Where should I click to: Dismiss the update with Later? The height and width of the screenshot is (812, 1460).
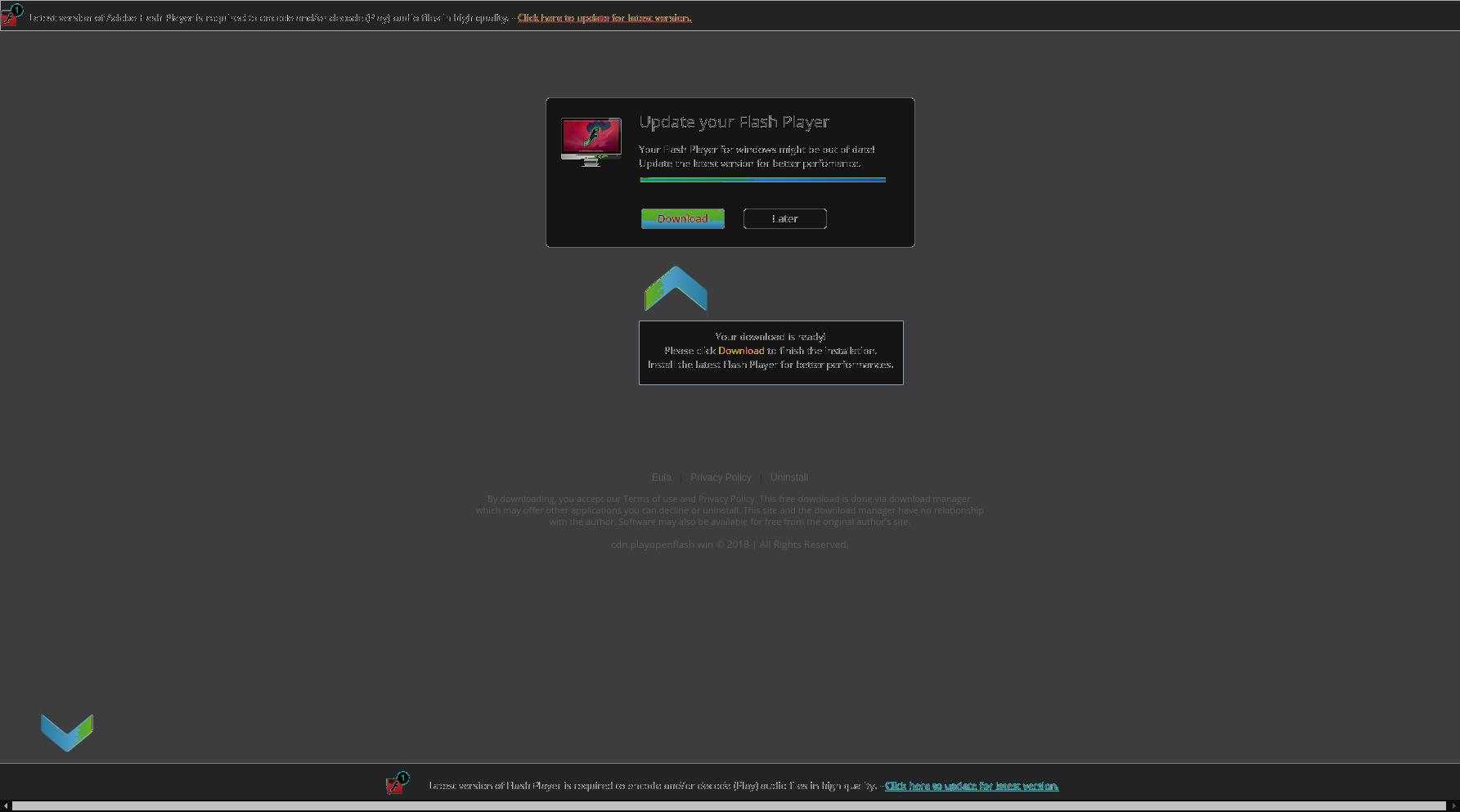pyautogui.click(x=784, y=218)
